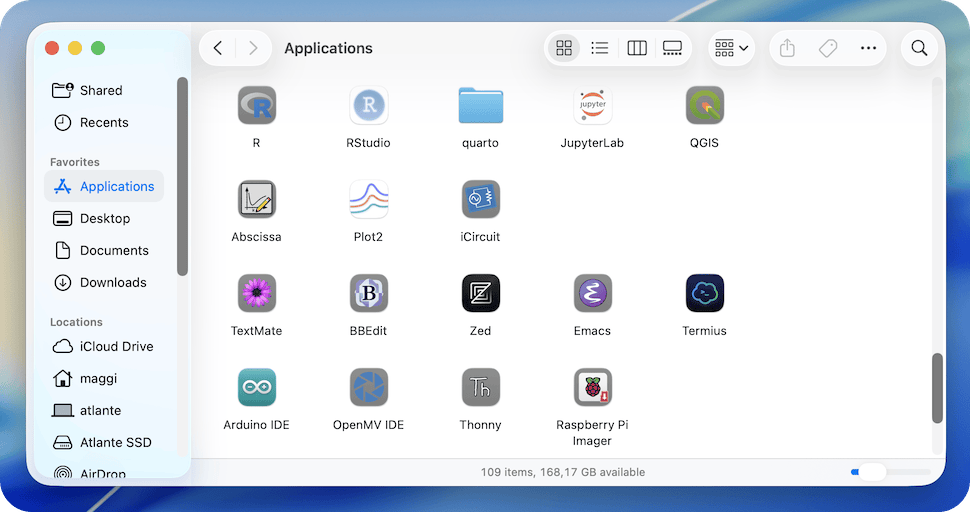
Task: Click the "iCircuit" name label
Action: [480, 237]
